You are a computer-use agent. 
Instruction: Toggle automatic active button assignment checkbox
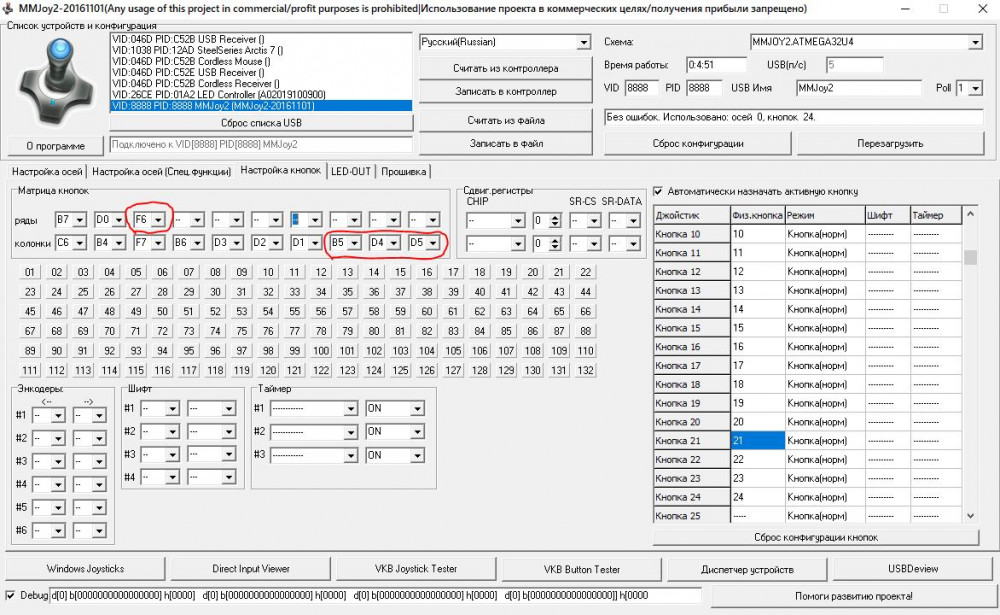pyautogui.click(x=658, y=191)
